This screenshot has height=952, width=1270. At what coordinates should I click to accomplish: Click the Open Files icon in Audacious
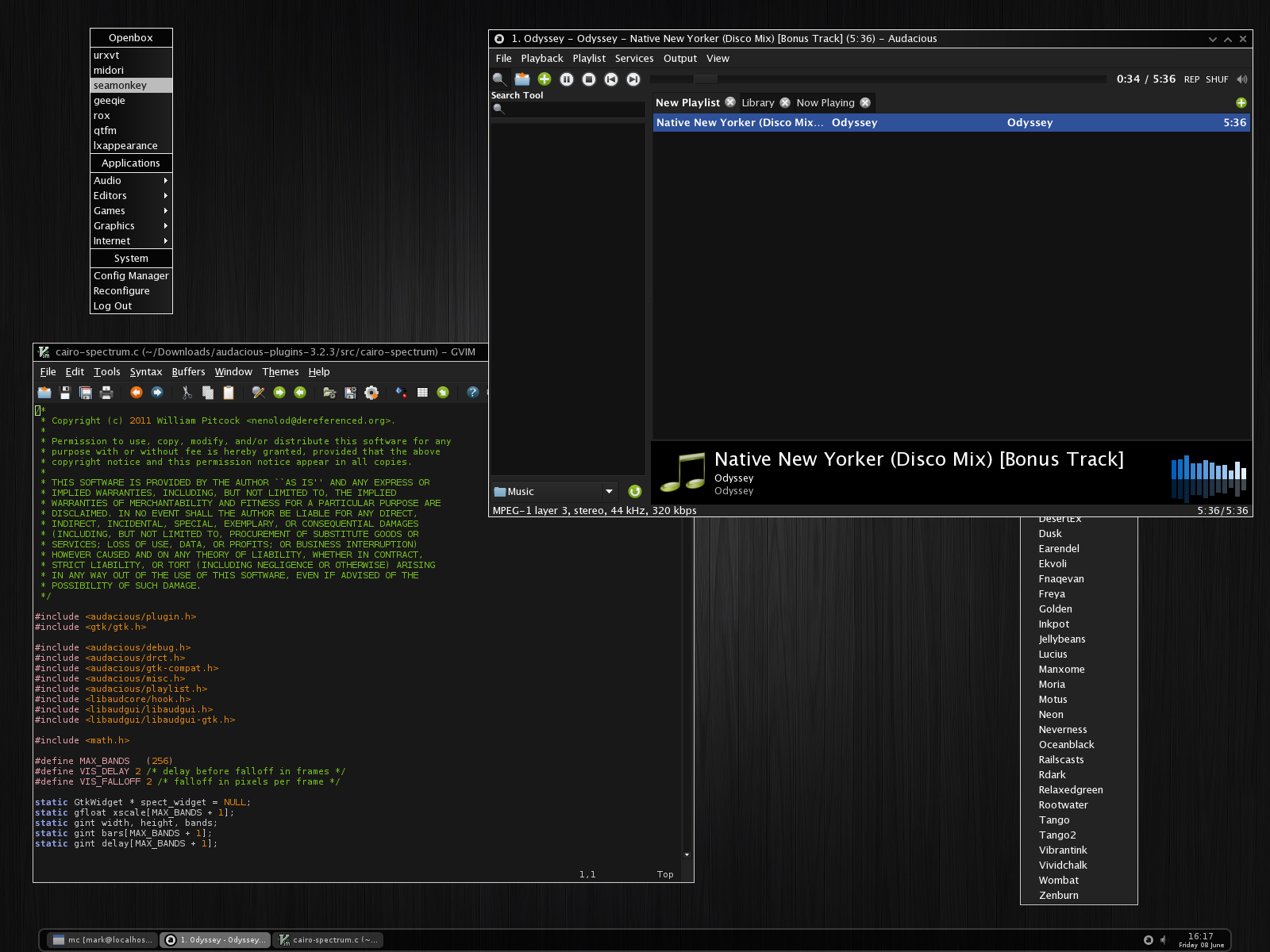coord(522,79)
